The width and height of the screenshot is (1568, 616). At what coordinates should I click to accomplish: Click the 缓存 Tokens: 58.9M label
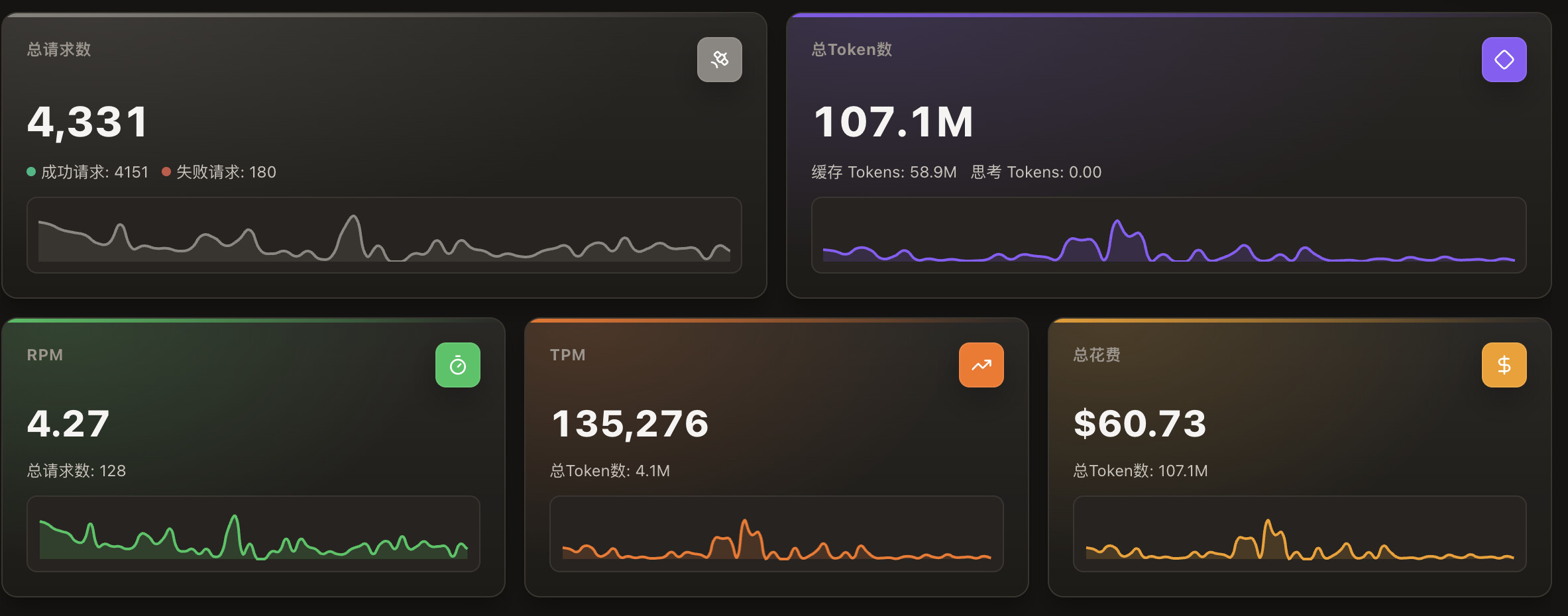[x=884, y=172]
